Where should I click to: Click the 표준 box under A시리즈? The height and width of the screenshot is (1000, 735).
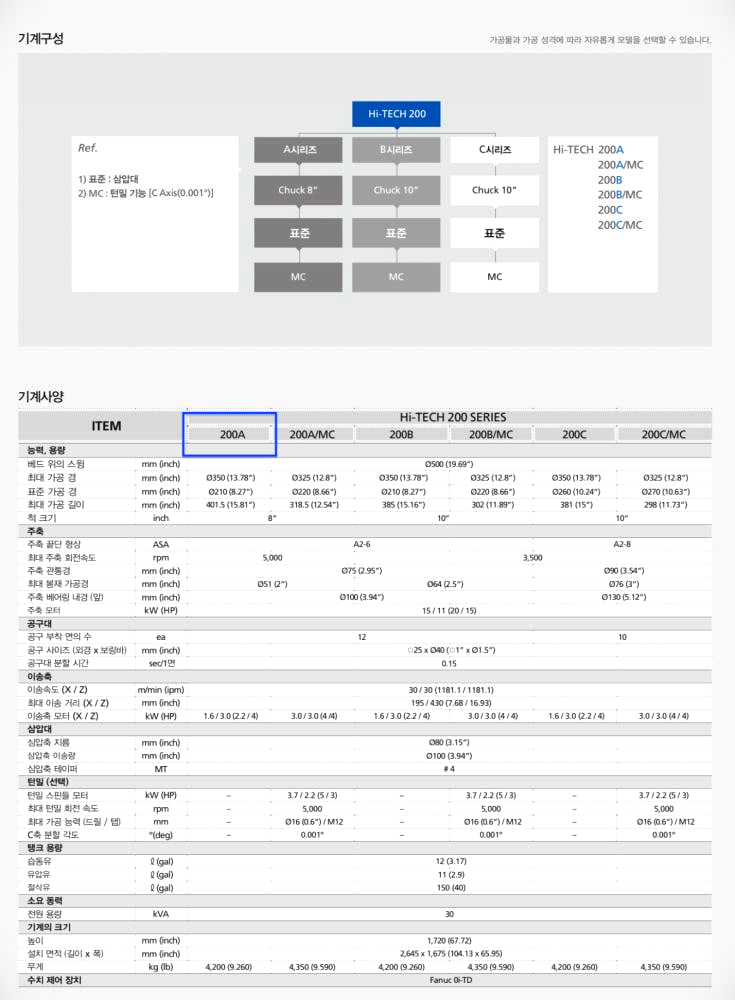(x=298, y=233)
